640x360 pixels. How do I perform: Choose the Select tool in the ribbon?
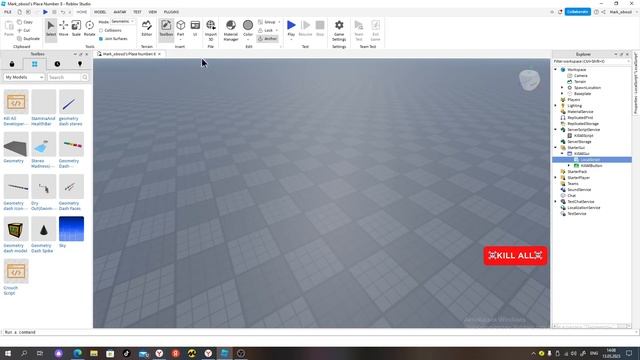coord(51,29)
